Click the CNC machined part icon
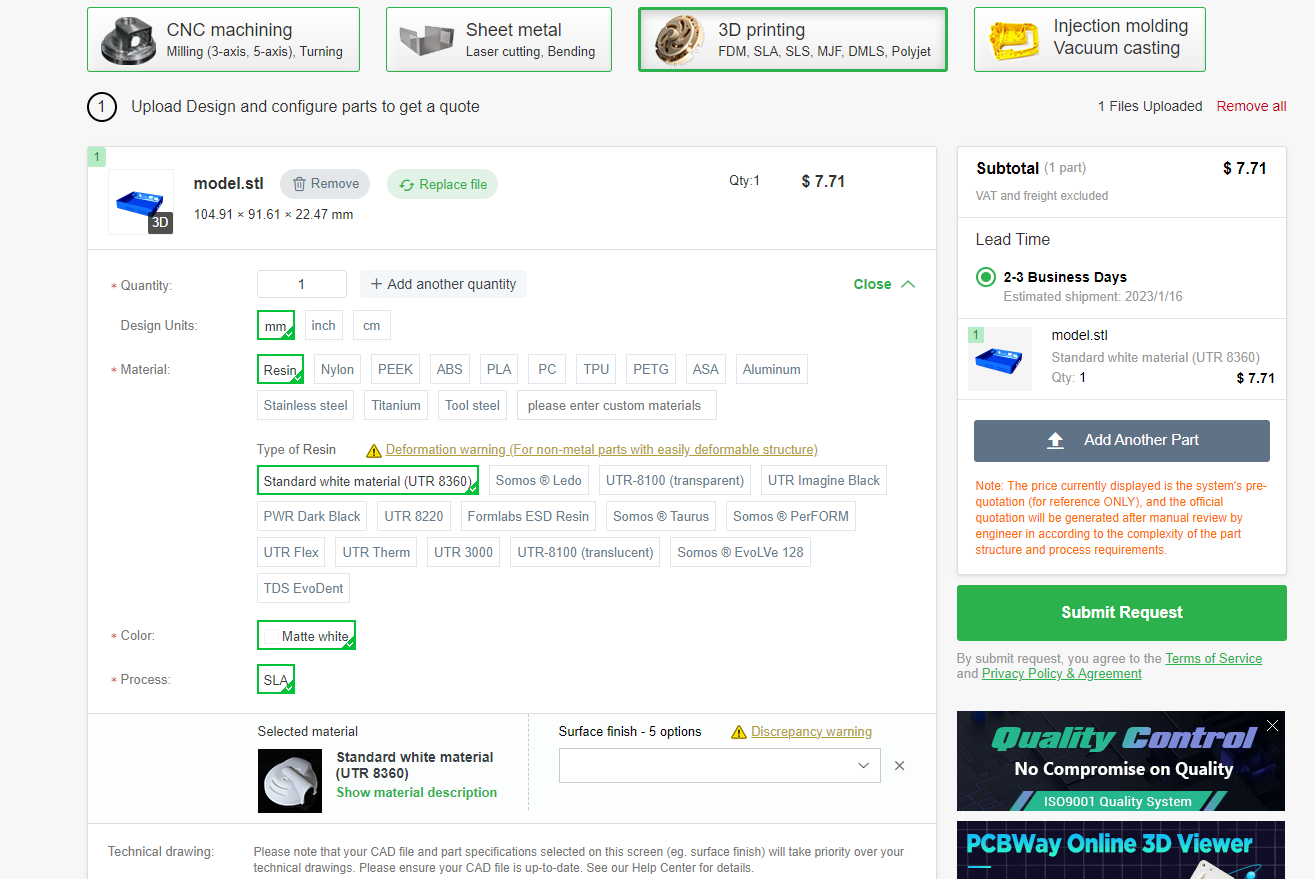 coord(128,41)
